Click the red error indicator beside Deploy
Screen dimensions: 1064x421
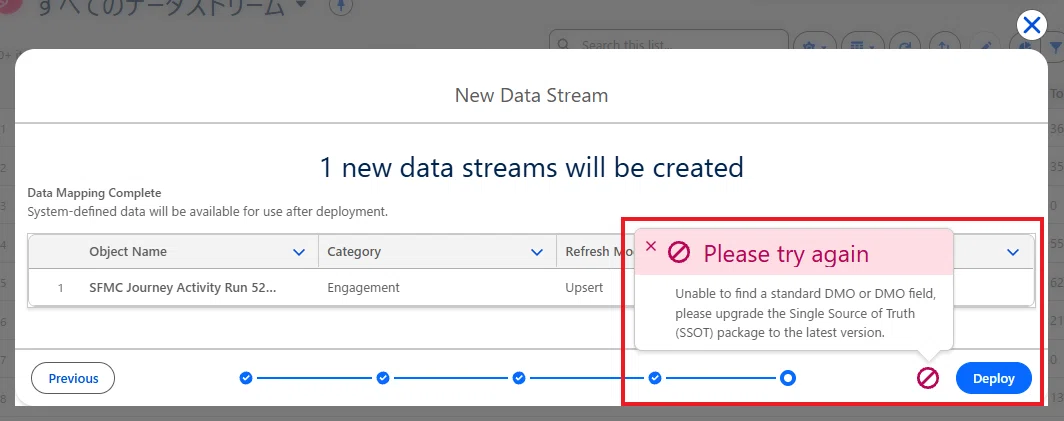click(928, 378)
